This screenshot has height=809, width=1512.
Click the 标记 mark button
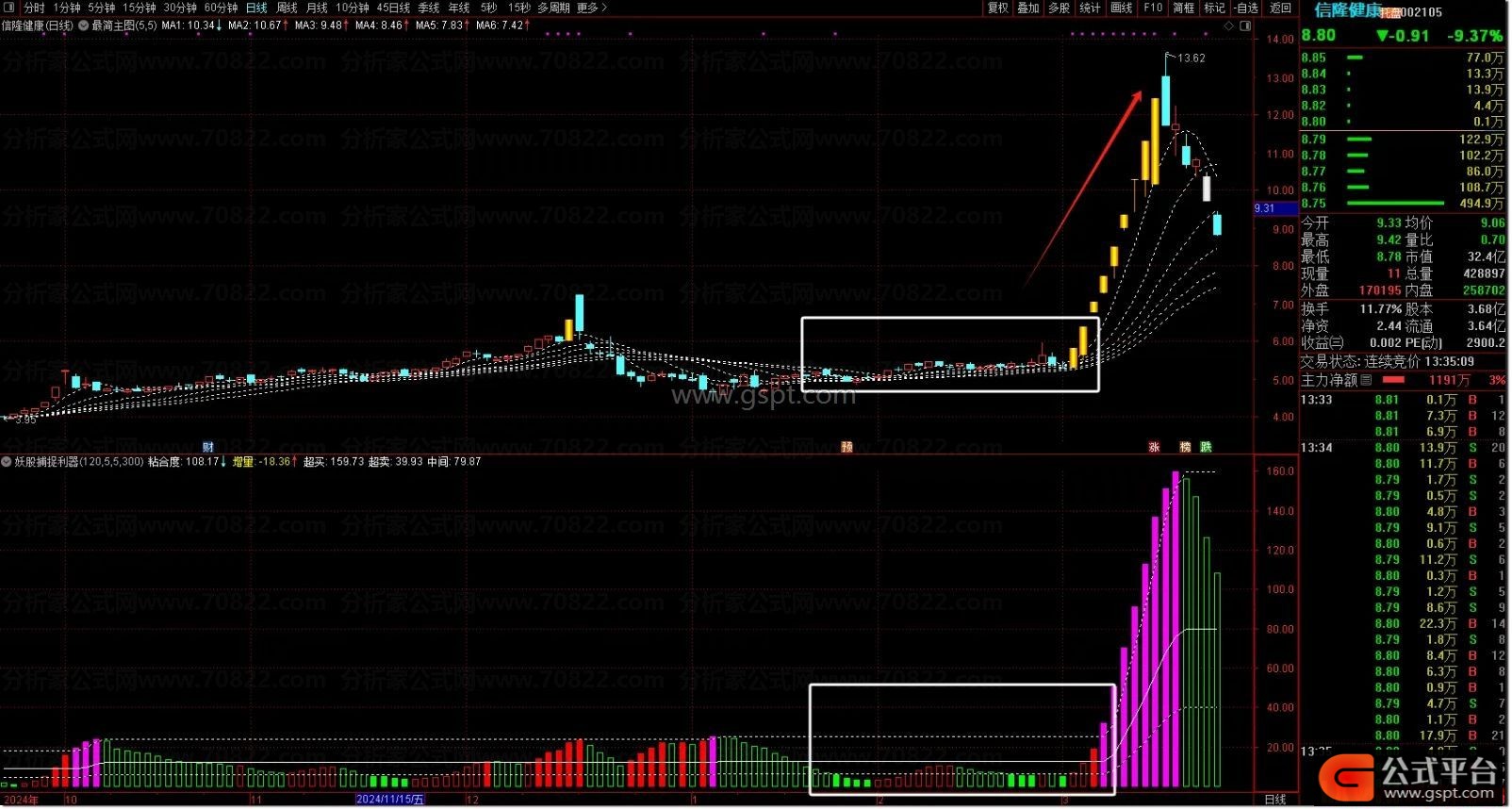(x=1215, y=8)
